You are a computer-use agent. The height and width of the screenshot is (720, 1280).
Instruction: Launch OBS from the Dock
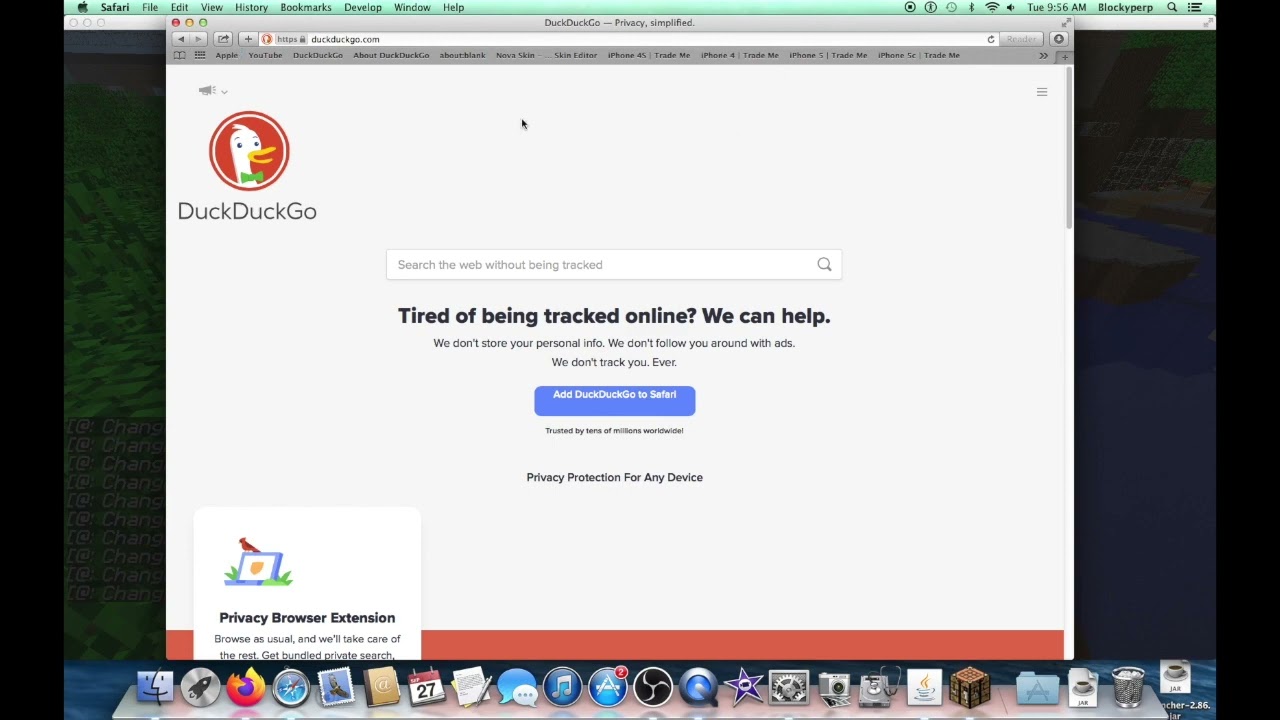pos(653,687)
